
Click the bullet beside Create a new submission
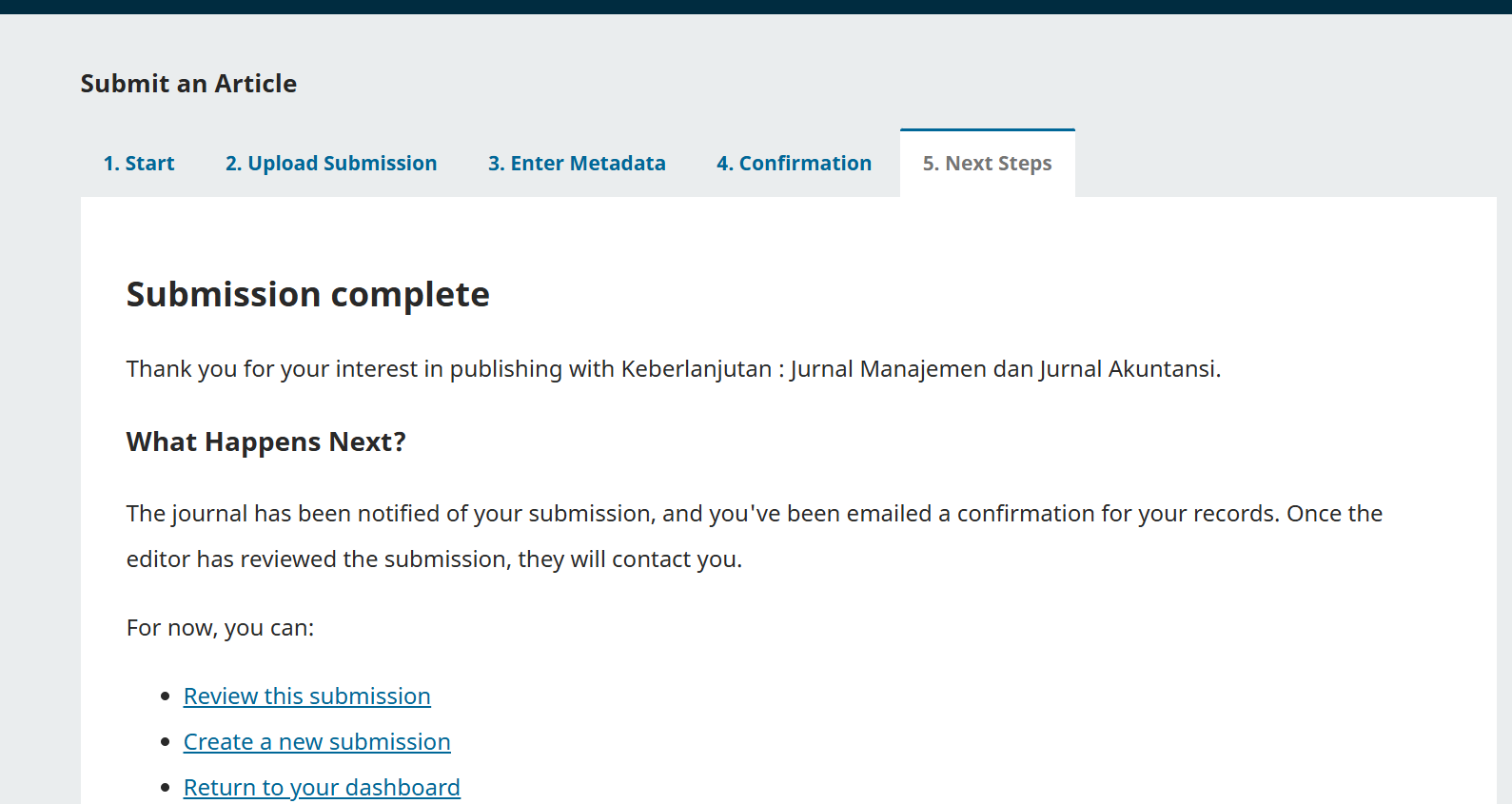click(x=166, y=742)
